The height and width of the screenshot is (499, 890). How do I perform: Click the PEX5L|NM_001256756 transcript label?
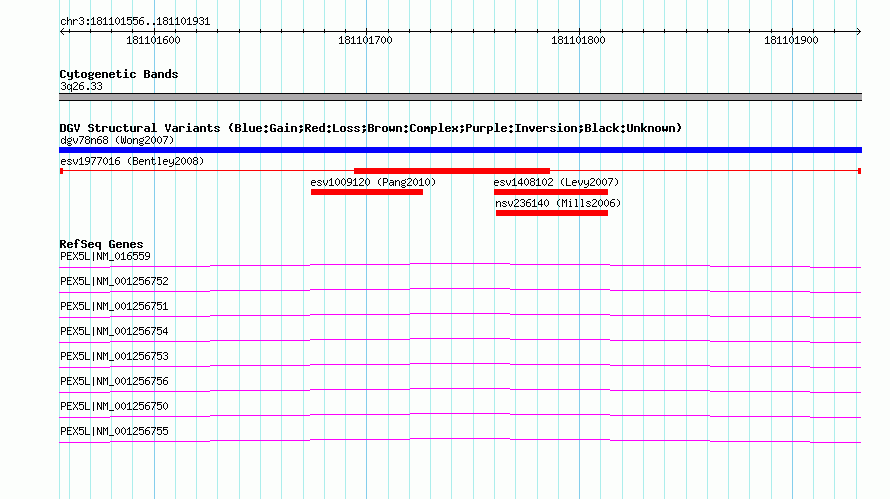click(114, 381)
